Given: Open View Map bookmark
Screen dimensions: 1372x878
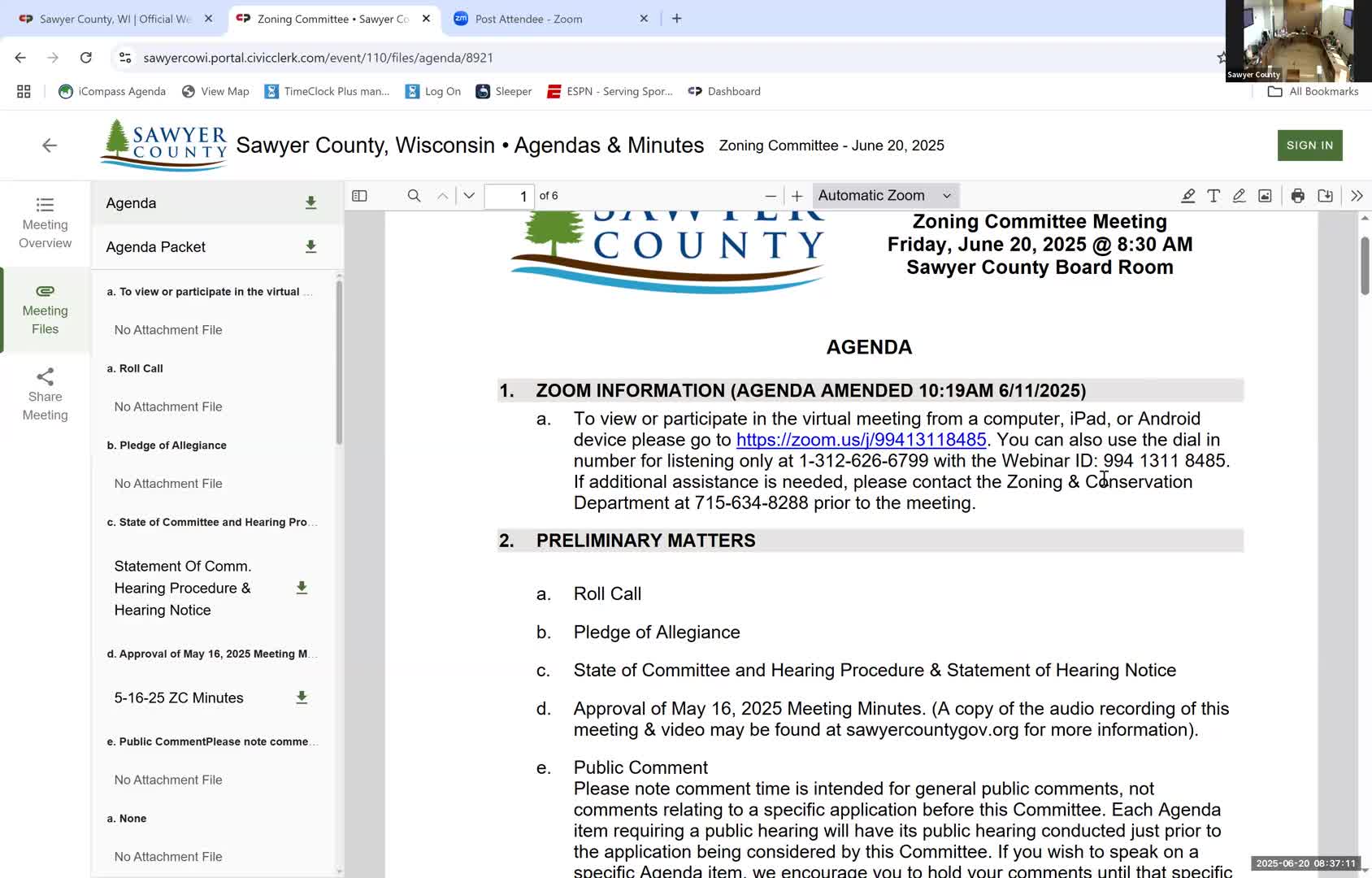Looking at the screenshot, I should (215, 92).
